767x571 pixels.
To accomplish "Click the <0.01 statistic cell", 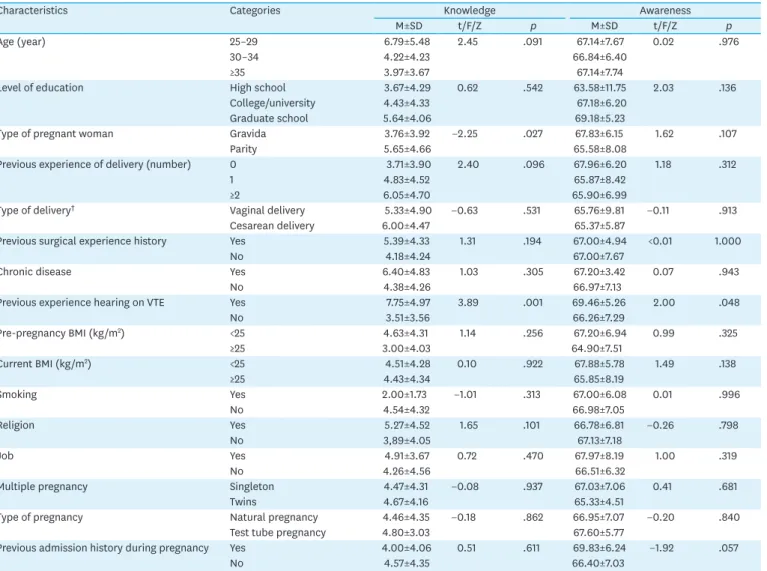I will coord(659,241).
